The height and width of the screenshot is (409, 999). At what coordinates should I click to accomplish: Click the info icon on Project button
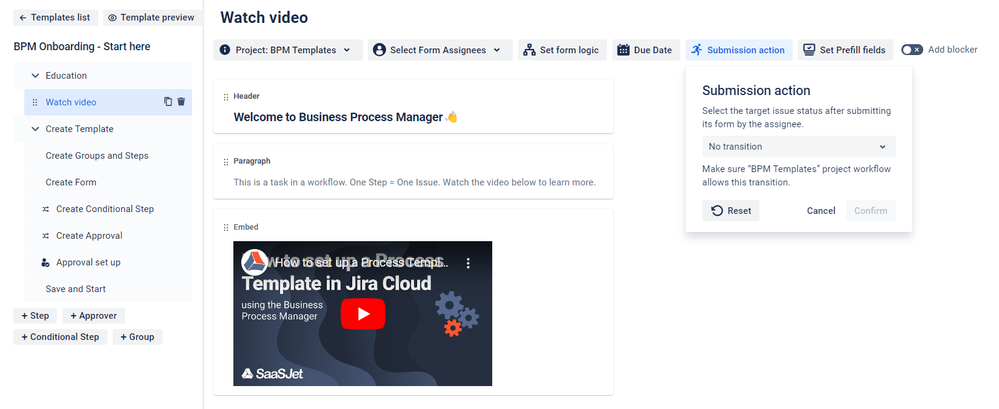click(x=224, y=50)
